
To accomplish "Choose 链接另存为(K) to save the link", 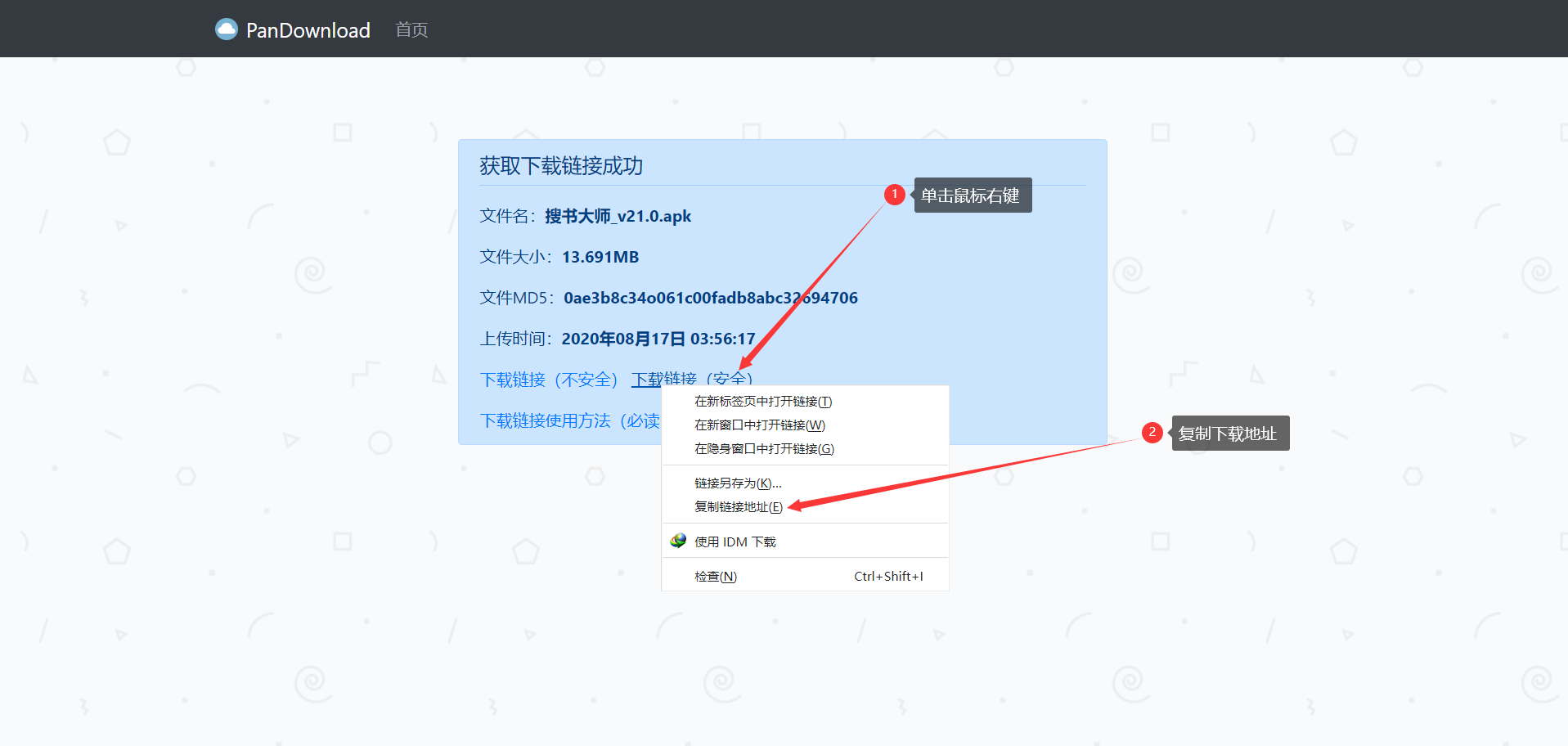I will point(736,483).
